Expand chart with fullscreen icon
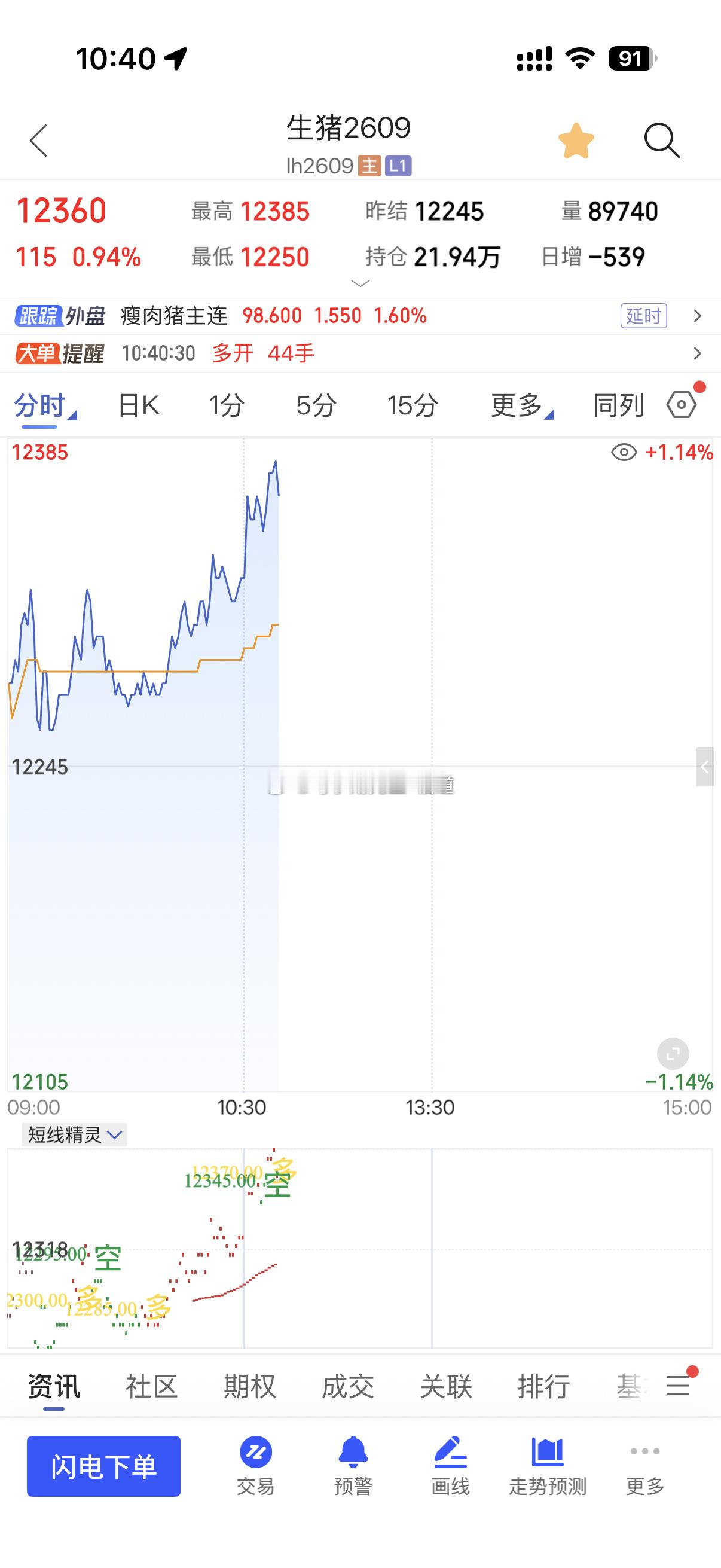 pos(673,1053)
